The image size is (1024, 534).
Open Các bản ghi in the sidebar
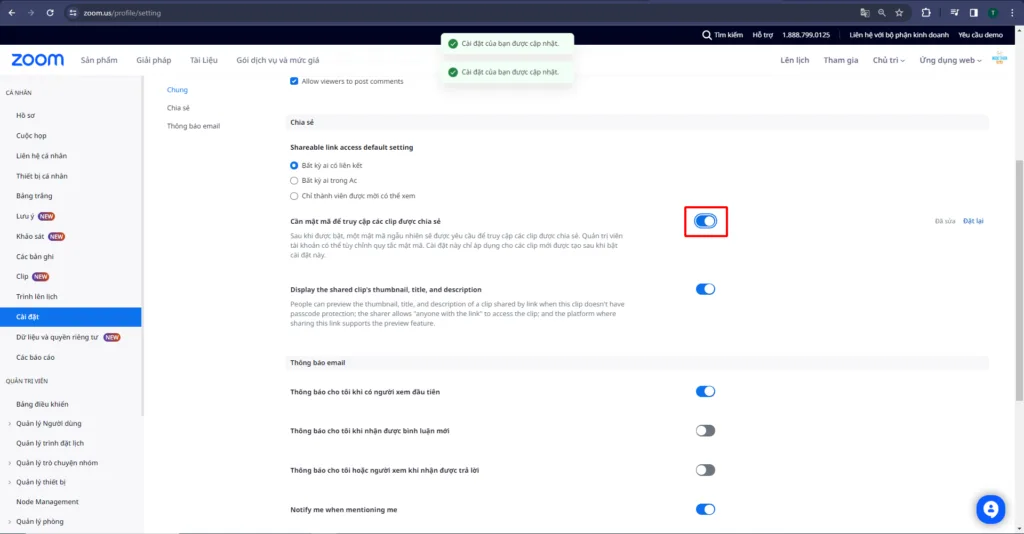click(35, 256)
